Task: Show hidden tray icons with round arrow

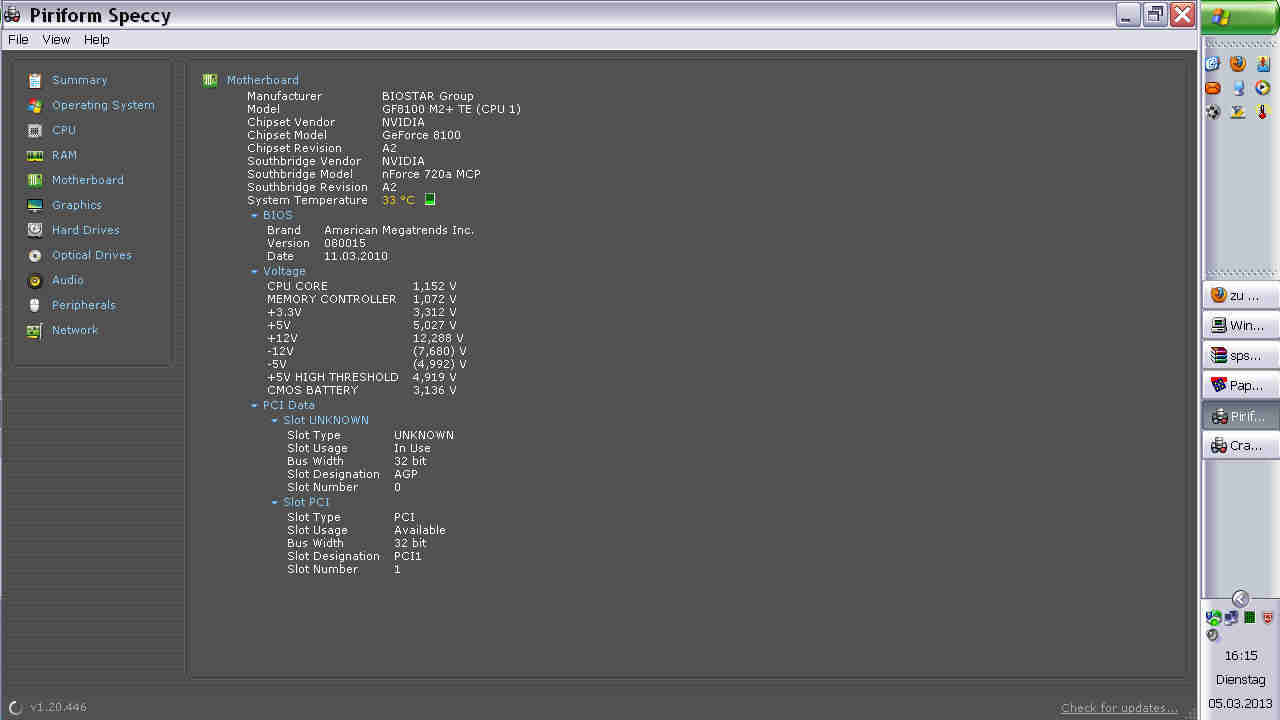Action: pyautogui.click(x=1240, y=598)
